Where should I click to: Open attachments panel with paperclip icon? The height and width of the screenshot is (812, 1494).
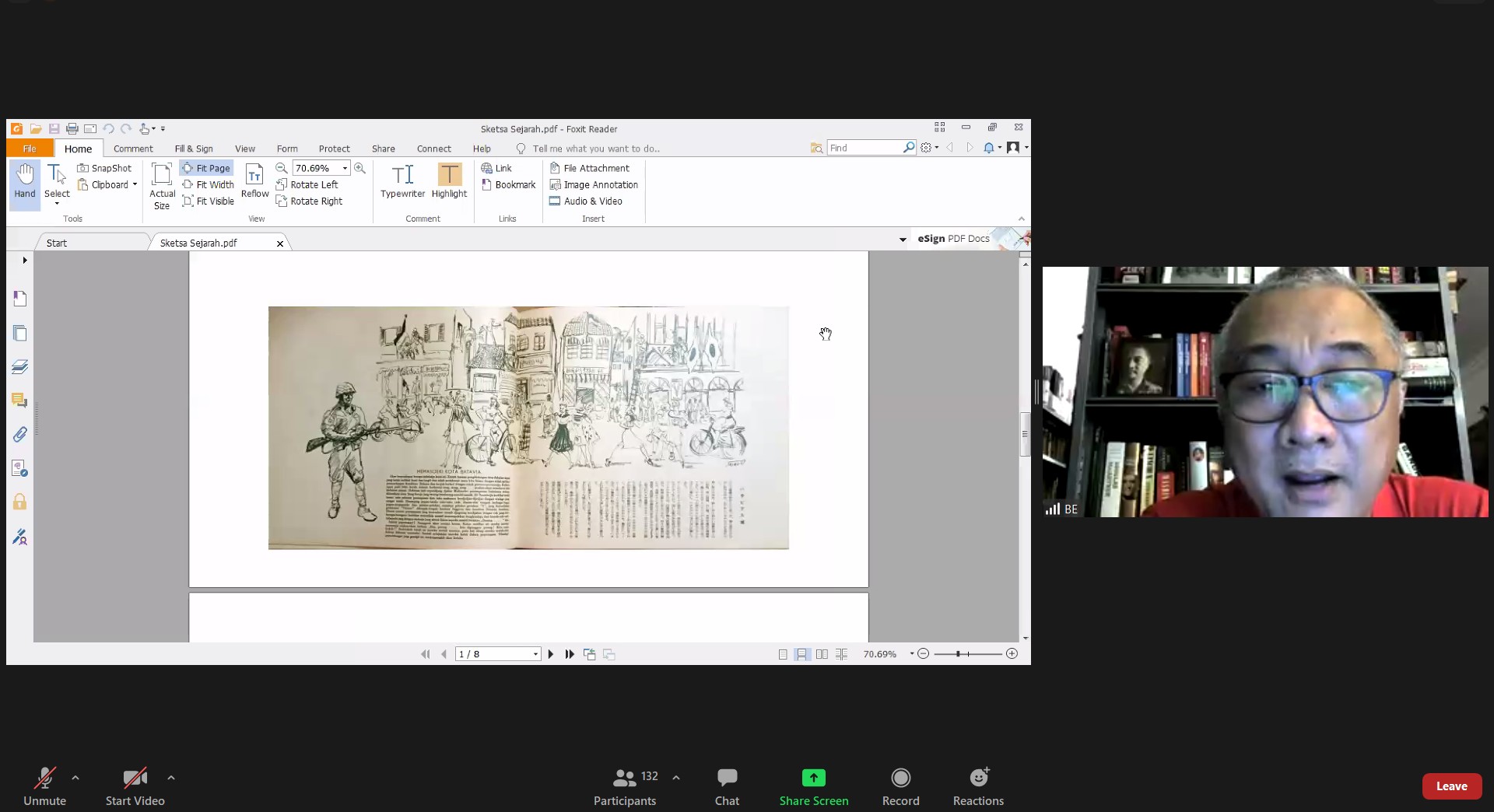pyautogui.click(x=19, y=435)
